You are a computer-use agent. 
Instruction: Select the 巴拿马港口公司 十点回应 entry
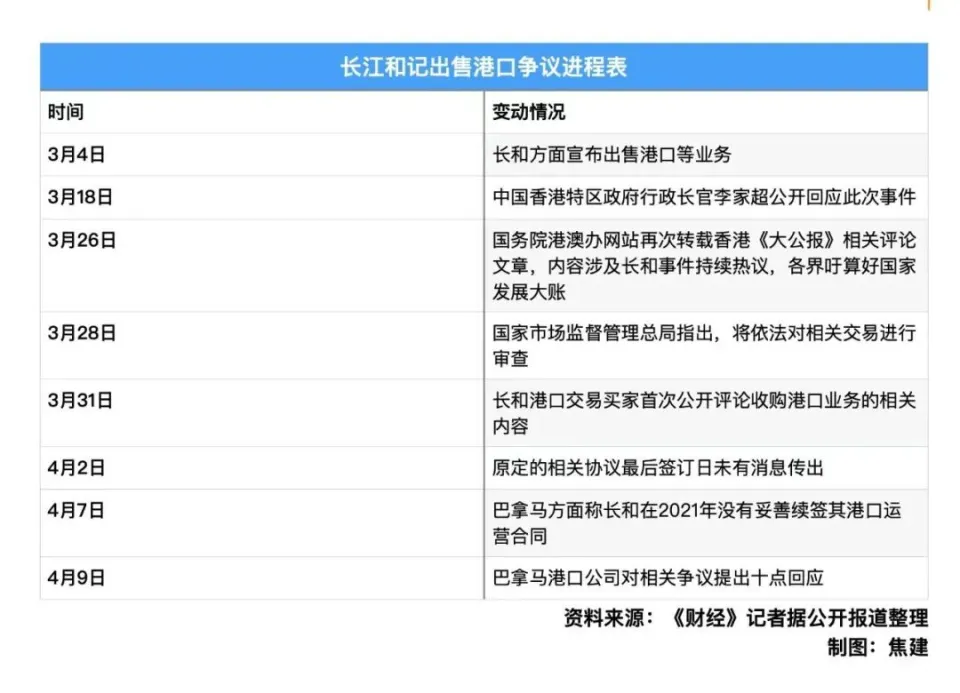tap(658, 578)
